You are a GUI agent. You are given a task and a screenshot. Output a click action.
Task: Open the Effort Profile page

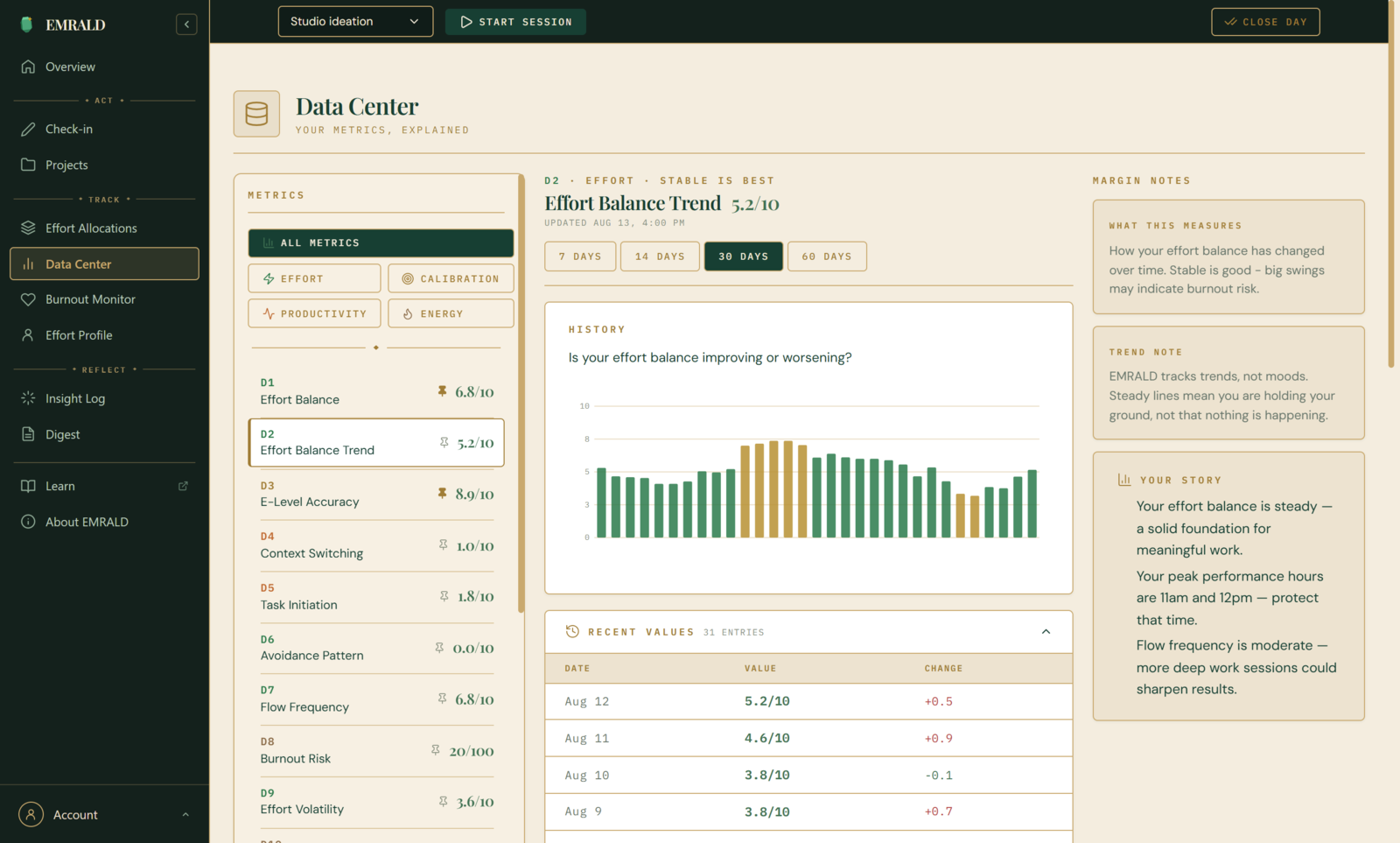pyautogui.click(x=104, y=335)
